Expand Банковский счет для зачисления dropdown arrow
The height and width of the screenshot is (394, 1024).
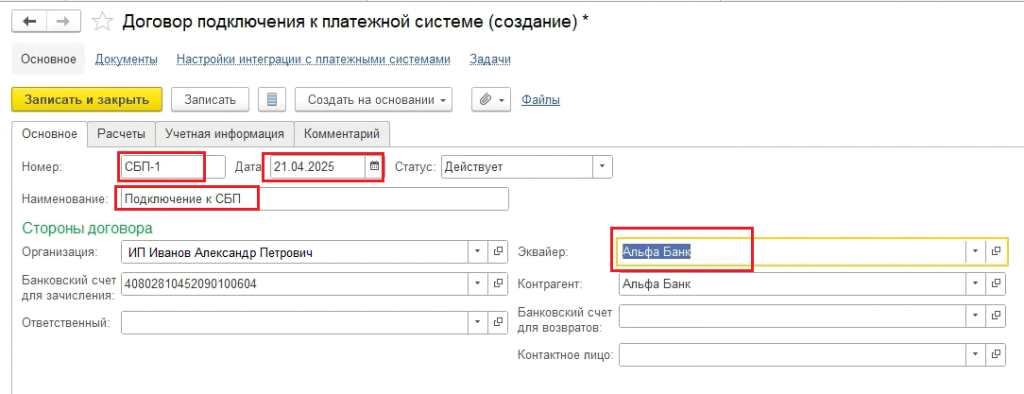click(x=477, y=284)
